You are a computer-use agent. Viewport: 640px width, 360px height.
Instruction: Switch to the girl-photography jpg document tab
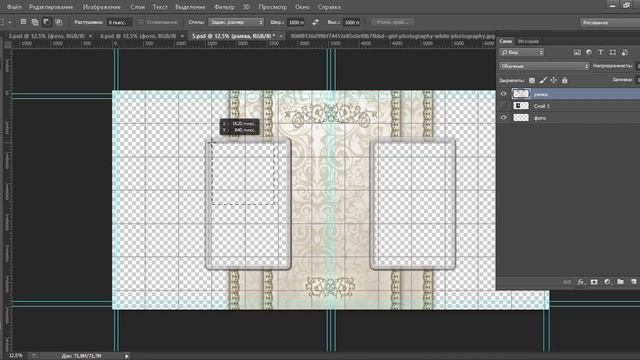click(392, 36)
